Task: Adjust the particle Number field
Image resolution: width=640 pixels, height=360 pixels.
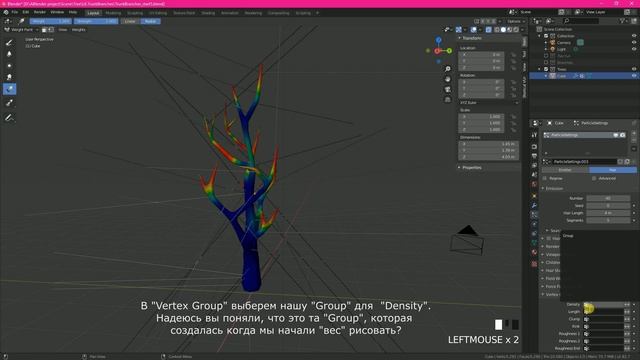Action: (608, 198)
